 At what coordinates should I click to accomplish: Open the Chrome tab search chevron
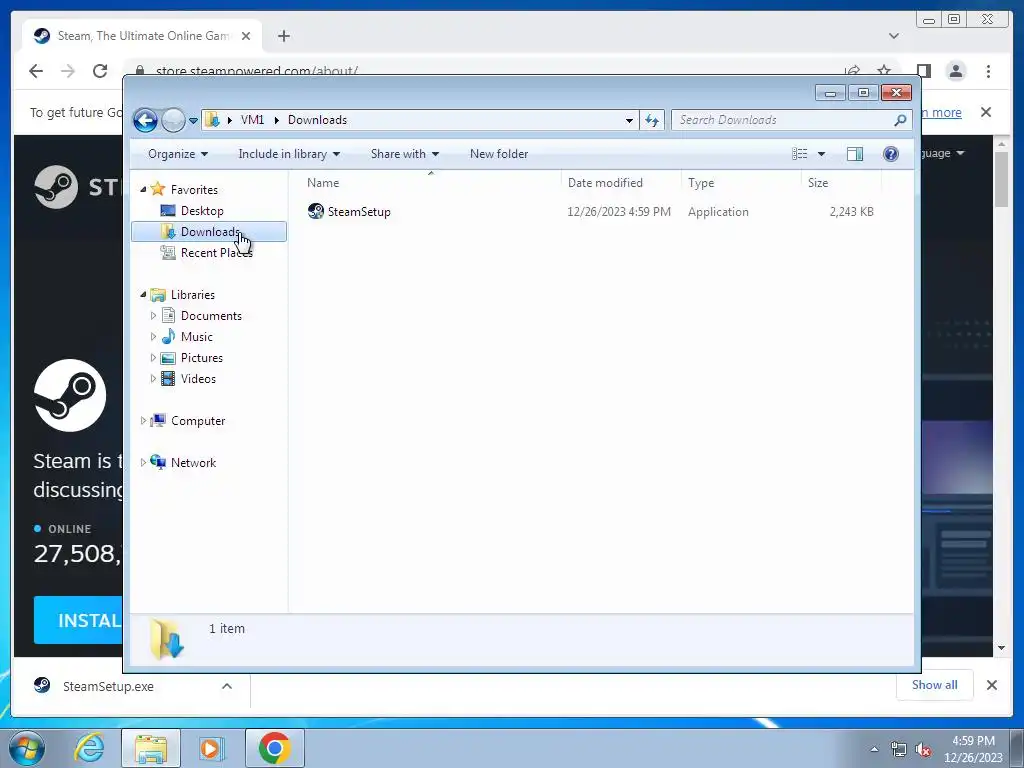[893, 36]
